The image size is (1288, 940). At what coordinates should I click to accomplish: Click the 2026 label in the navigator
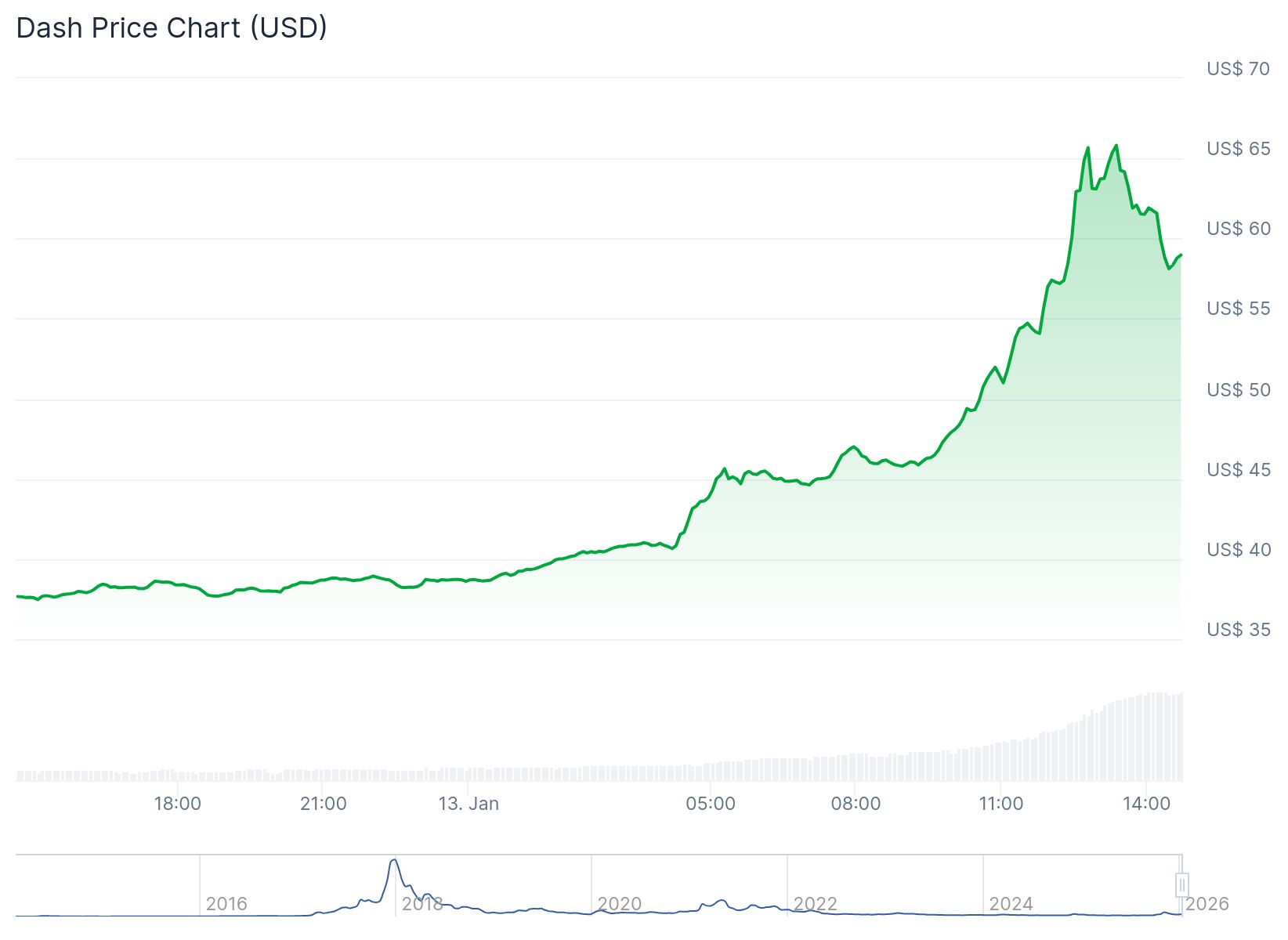(1207, 904)
